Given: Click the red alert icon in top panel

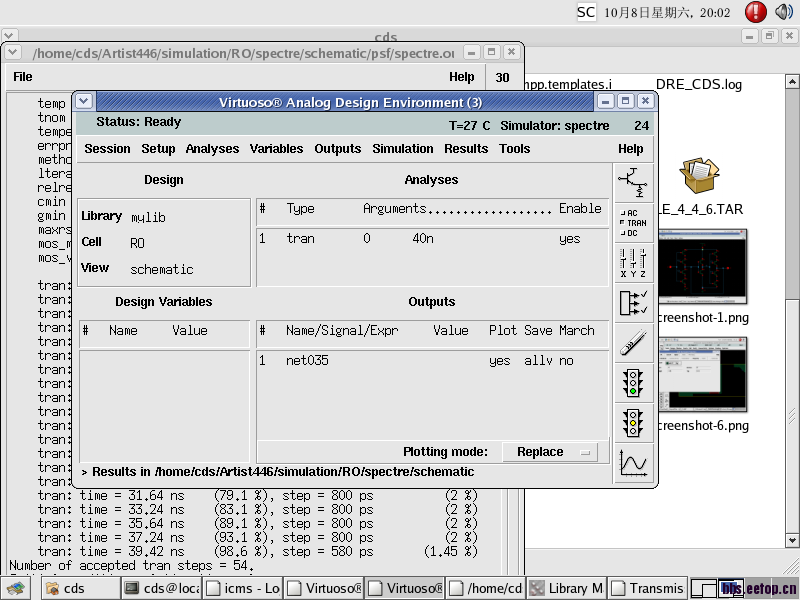Looking at the screenshot, I should click(x=755, y=12).
